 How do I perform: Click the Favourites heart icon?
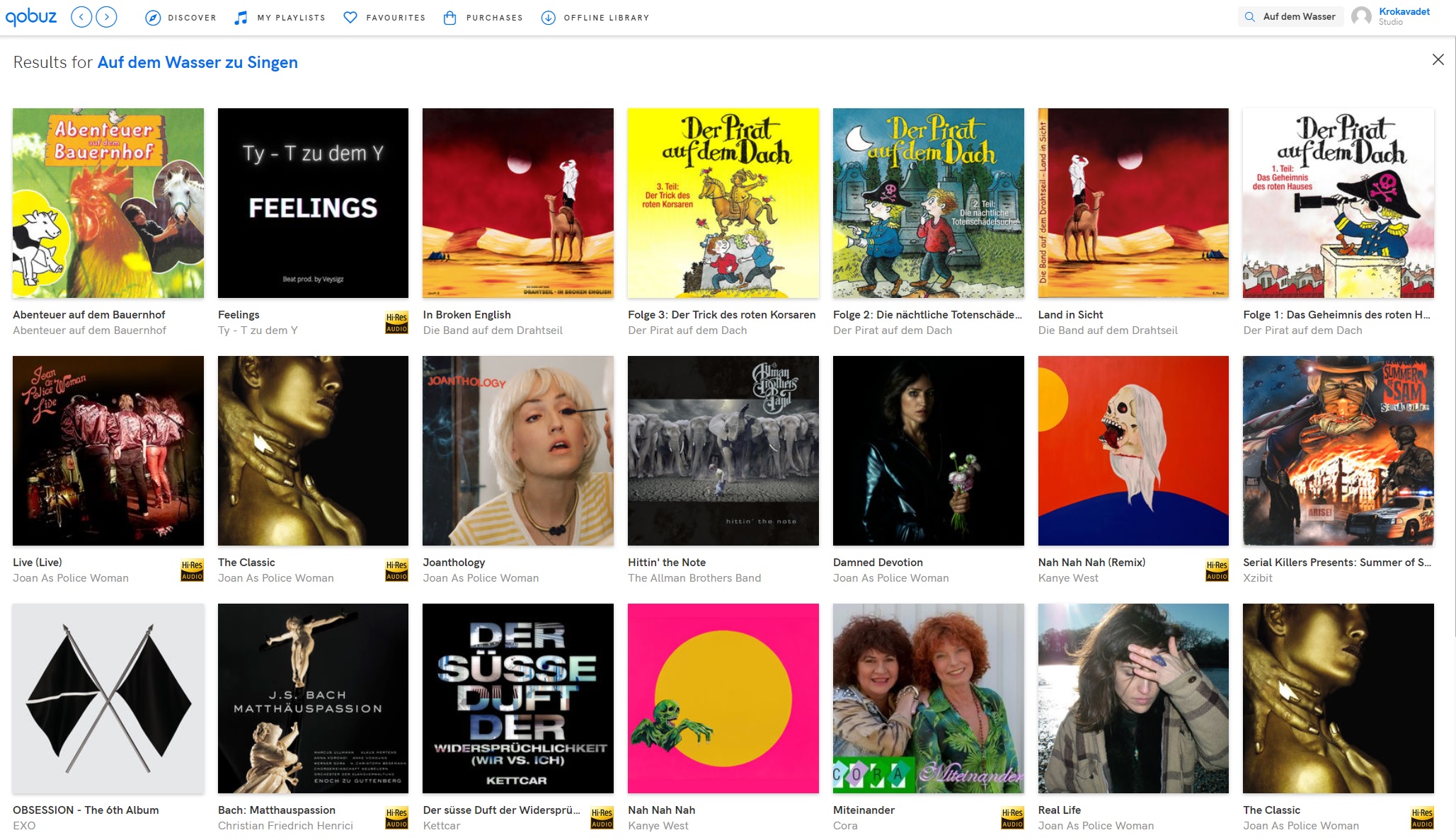[x=350, y=18]
